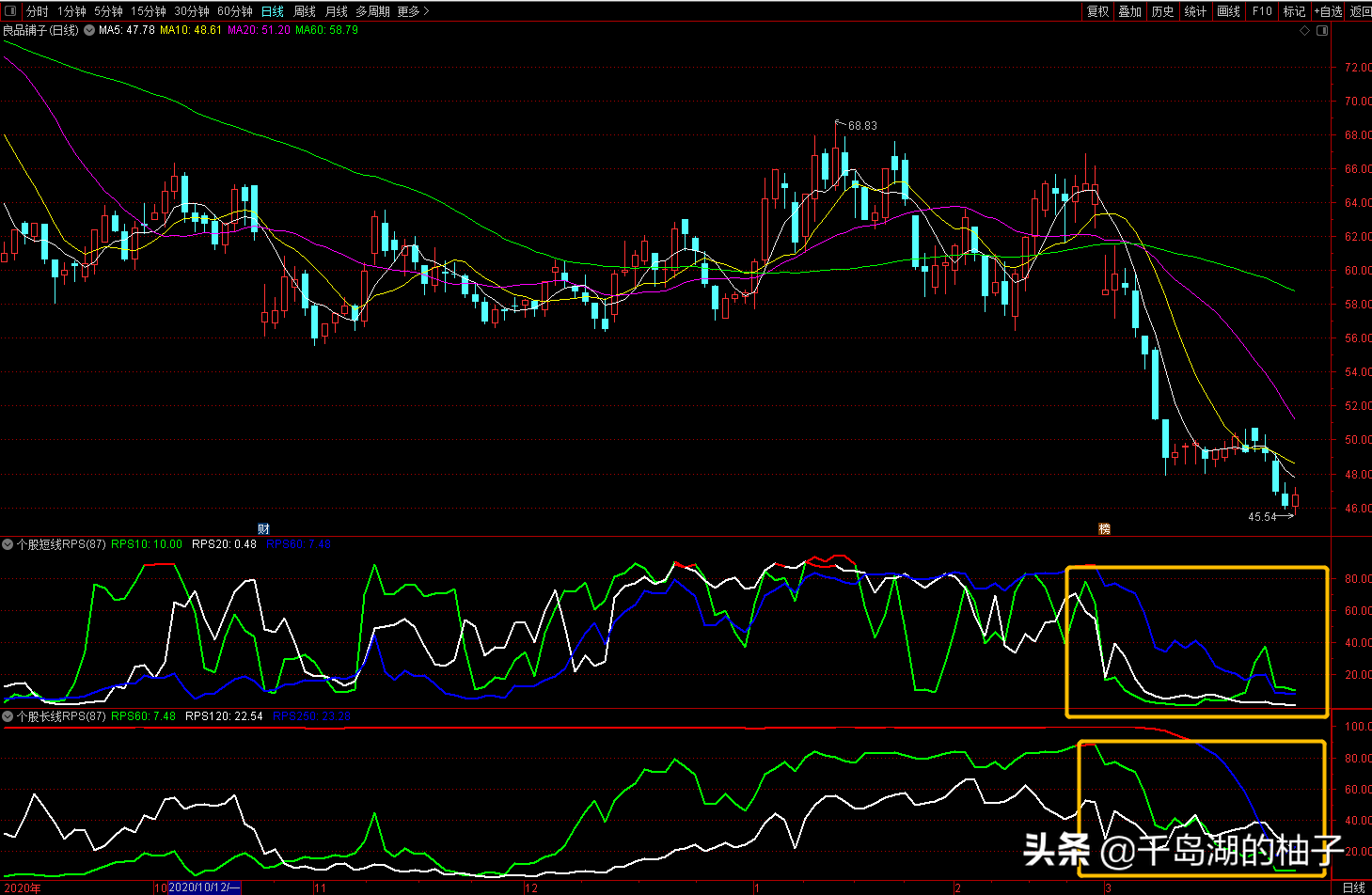Click the 11 month tick on timeline
1372x895 pixels.
(321, 887)
